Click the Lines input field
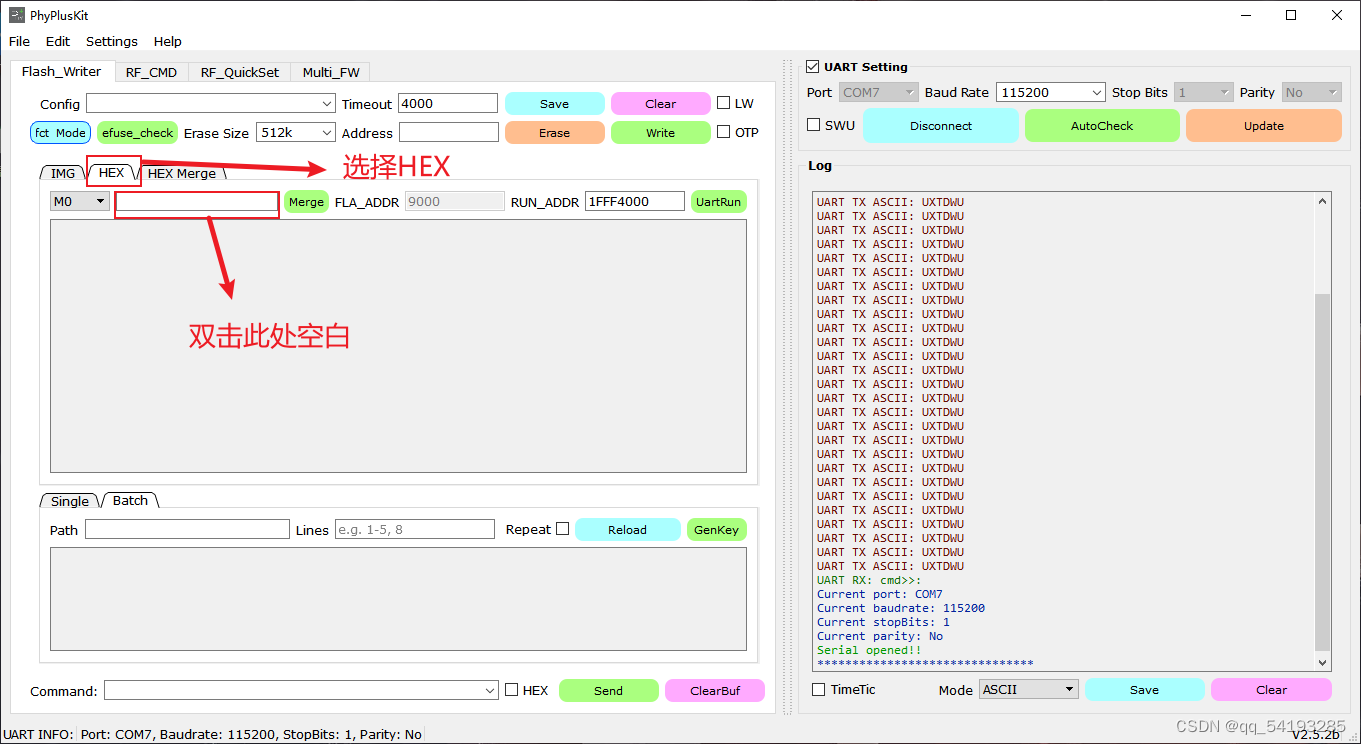This screenshot has width=1361, height=744. tap(415, 529)
